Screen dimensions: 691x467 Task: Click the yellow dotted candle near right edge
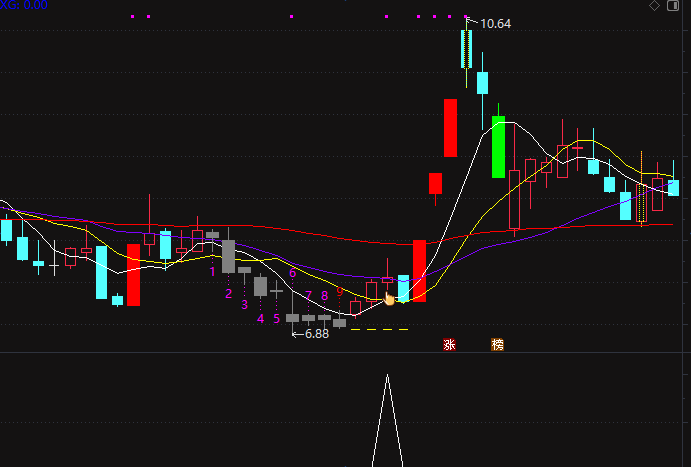[642, 203]
